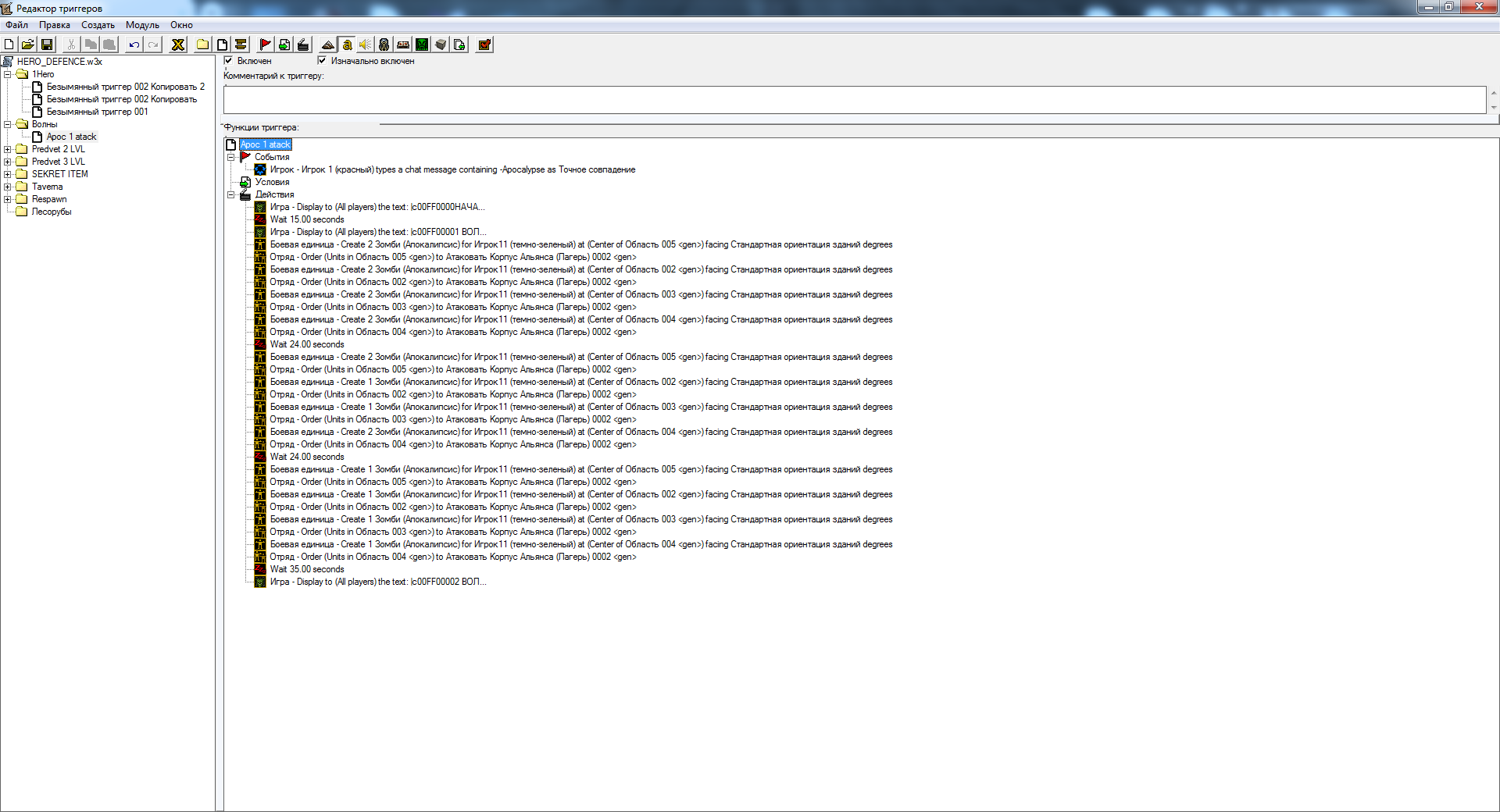Select Create 2 Зомби at Область 002 action

point(581,269)
